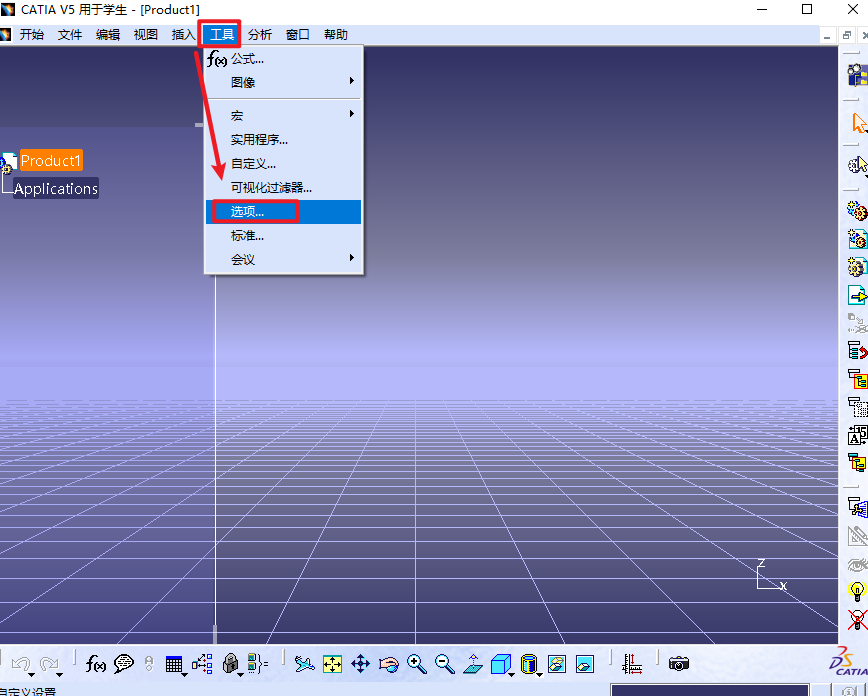The width and height of the screenshot is (868, 696).
Task: Click the Zoom In magnifier icon
Action: click(x=417, y=663)
